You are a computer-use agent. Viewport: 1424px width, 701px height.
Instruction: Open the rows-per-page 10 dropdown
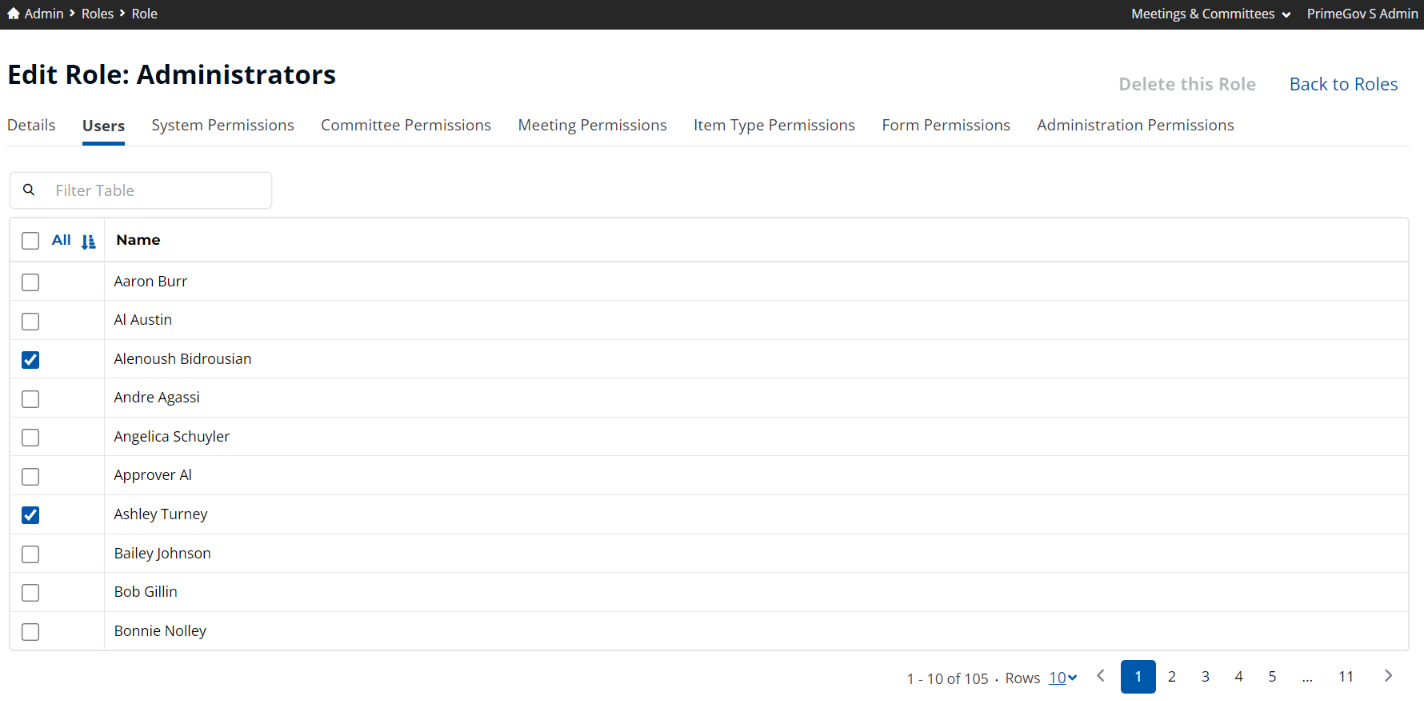coord(1062,678)
